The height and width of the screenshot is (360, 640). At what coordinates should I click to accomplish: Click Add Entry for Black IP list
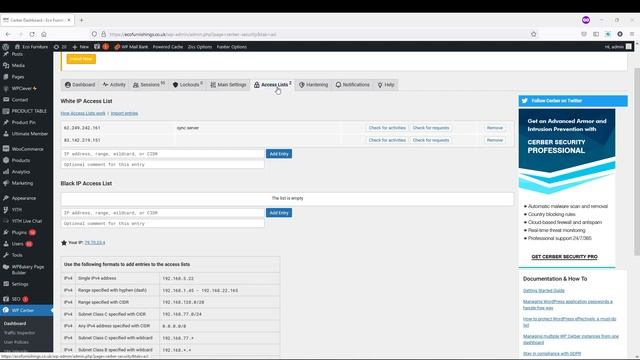[279, 213]
